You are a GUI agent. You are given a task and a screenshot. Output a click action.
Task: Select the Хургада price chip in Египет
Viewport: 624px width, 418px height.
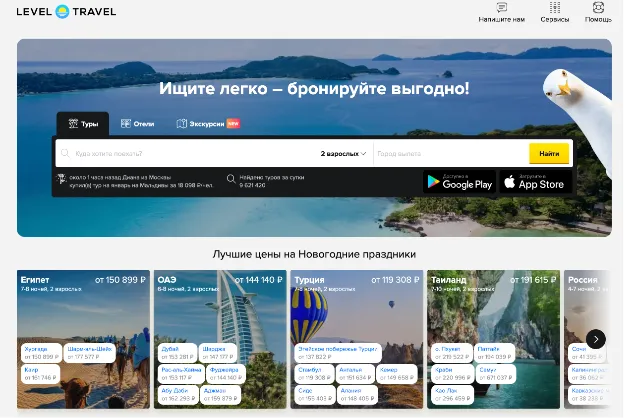coord(41,353)
